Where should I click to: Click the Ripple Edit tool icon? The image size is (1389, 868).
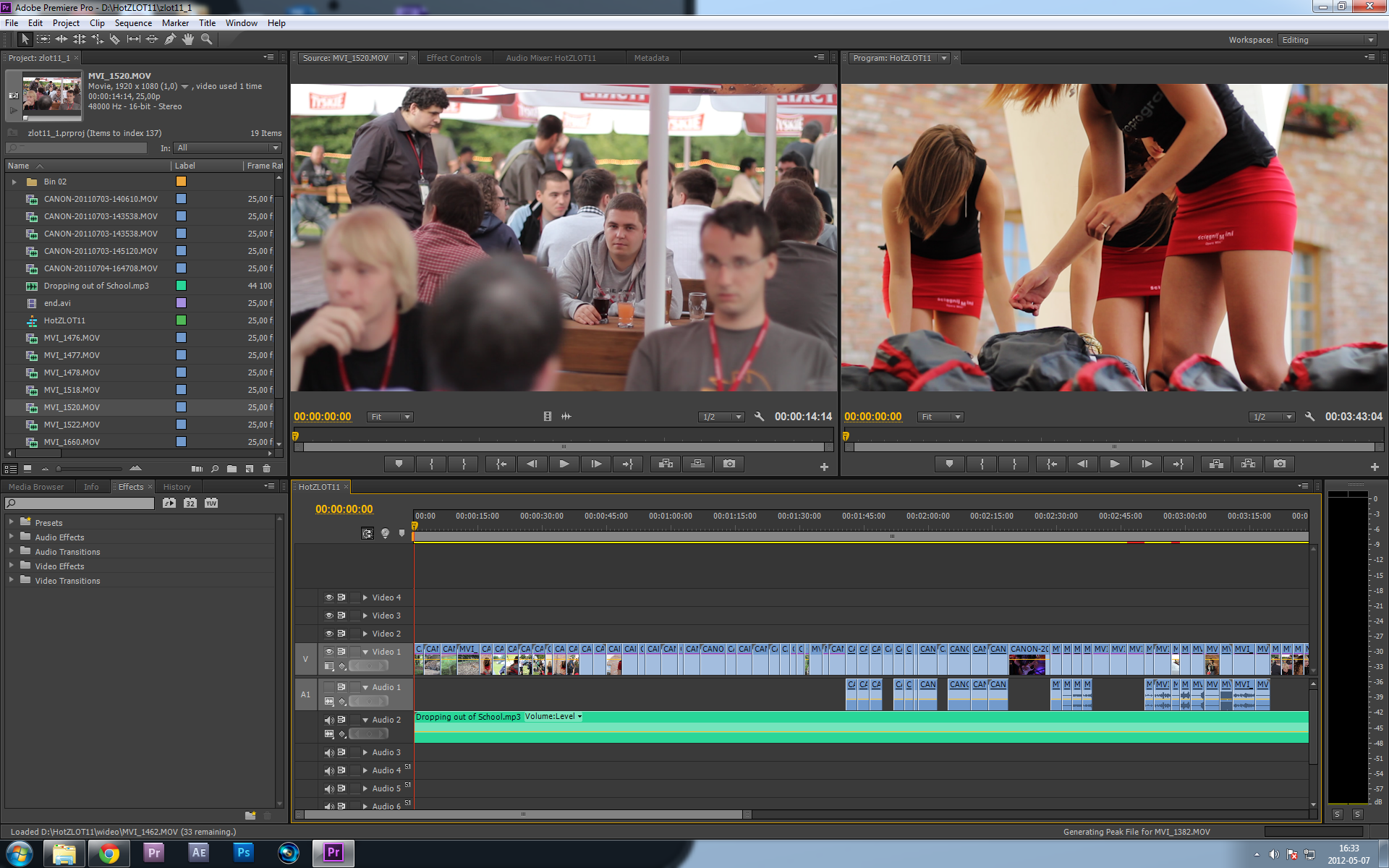click(59, 39)
